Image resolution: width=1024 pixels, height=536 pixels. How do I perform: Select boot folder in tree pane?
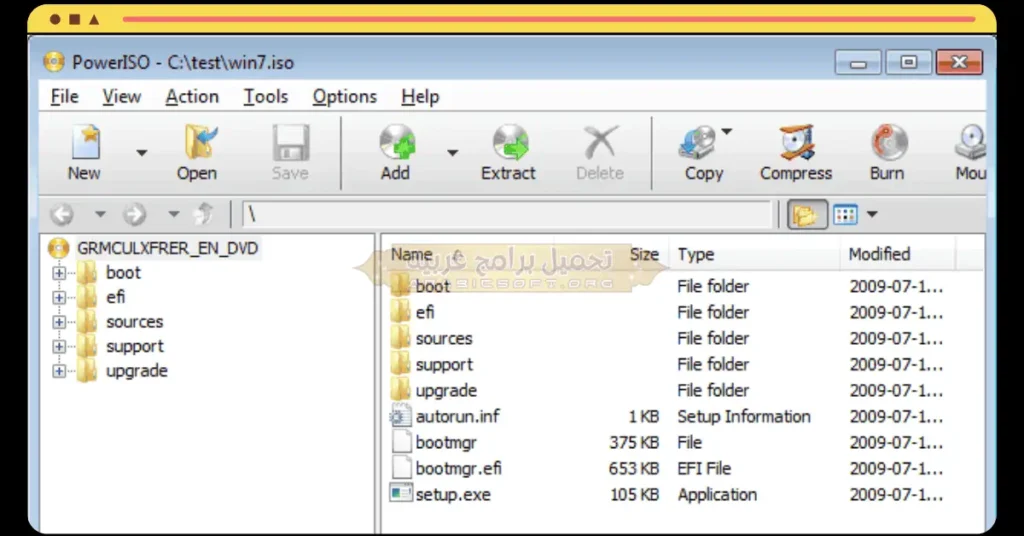123,273
